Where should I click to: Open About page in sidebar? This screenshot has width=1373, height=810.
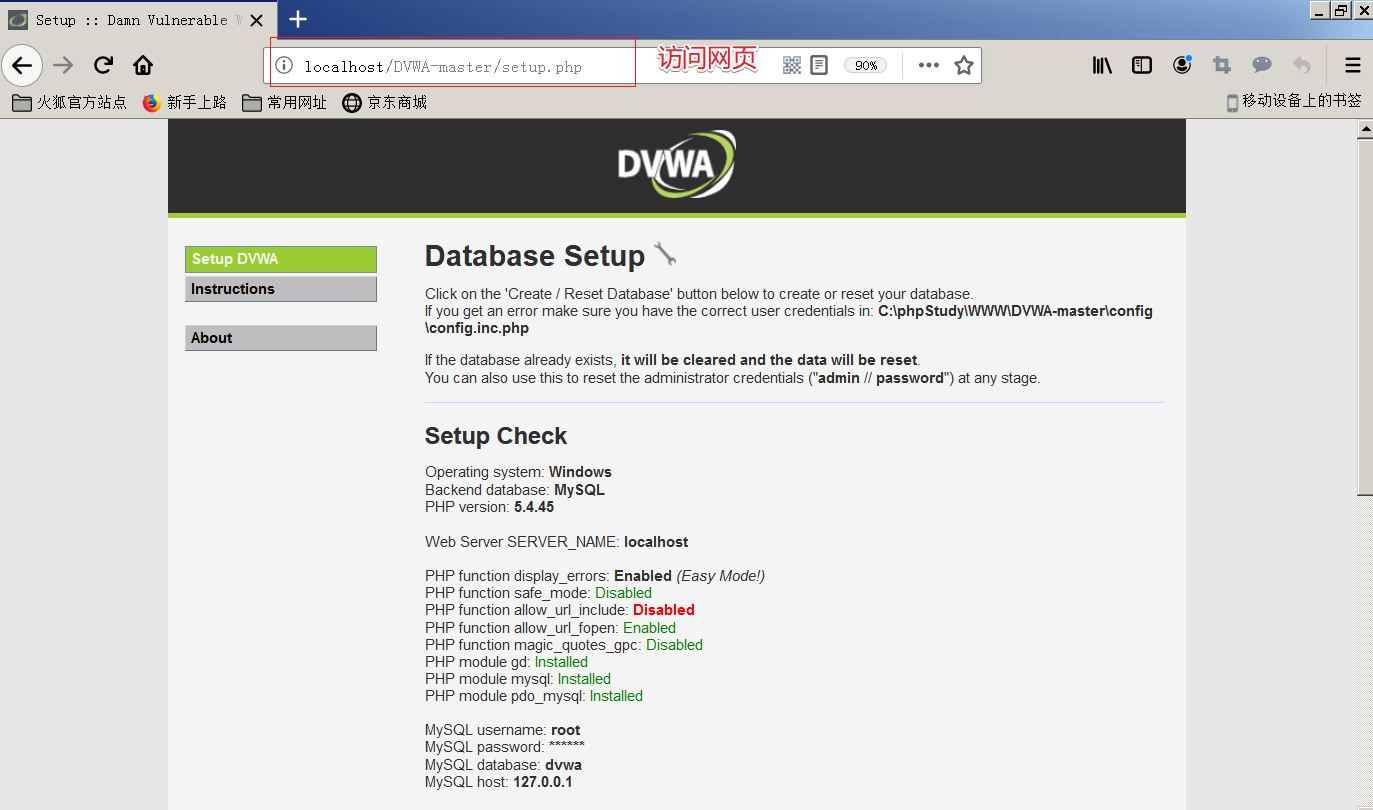point(281,338)
